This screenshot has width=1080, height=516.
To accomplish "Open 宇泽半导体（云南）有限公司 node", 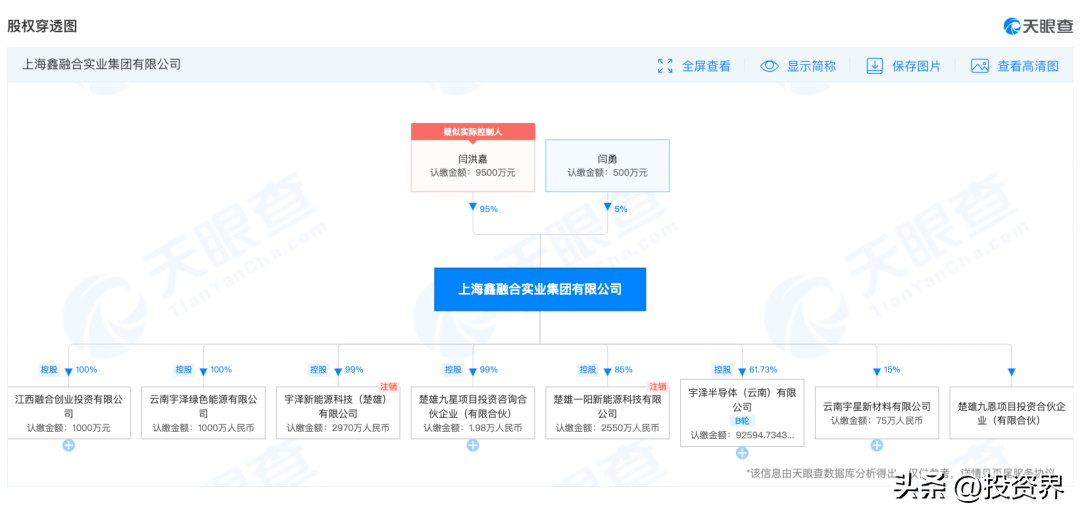I will coord(742,412).
